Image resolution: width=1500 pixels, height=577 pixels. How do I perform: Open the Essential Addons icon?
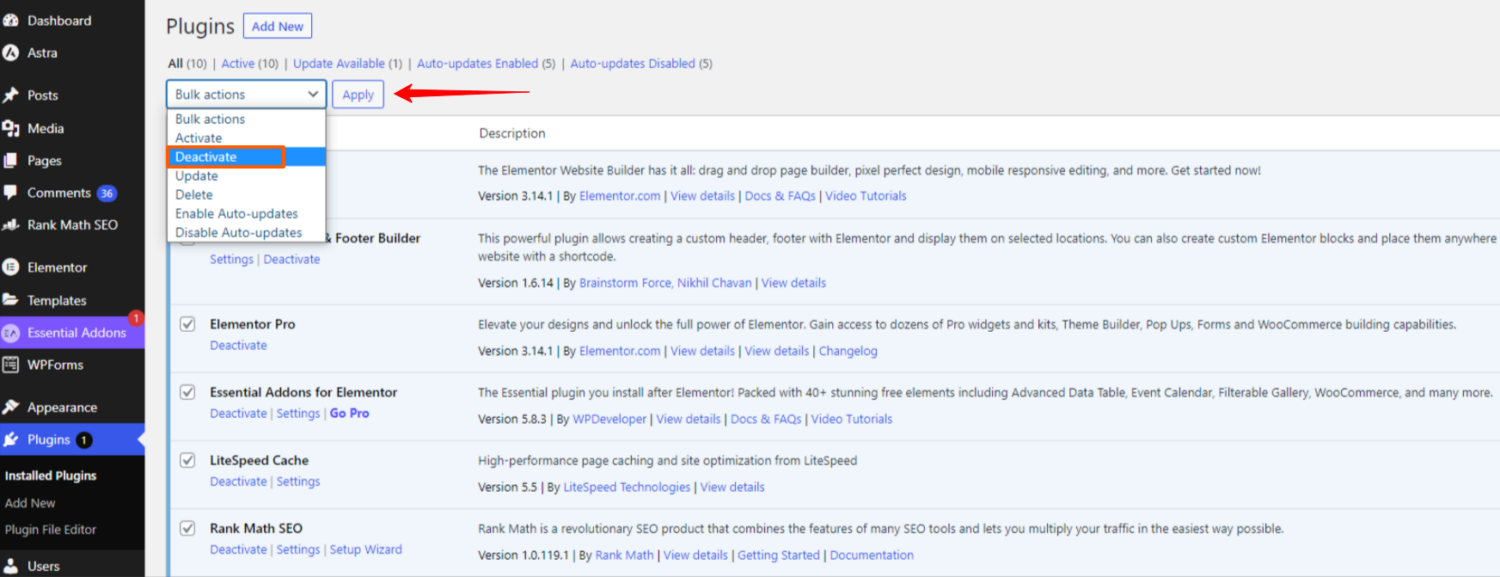11,333
